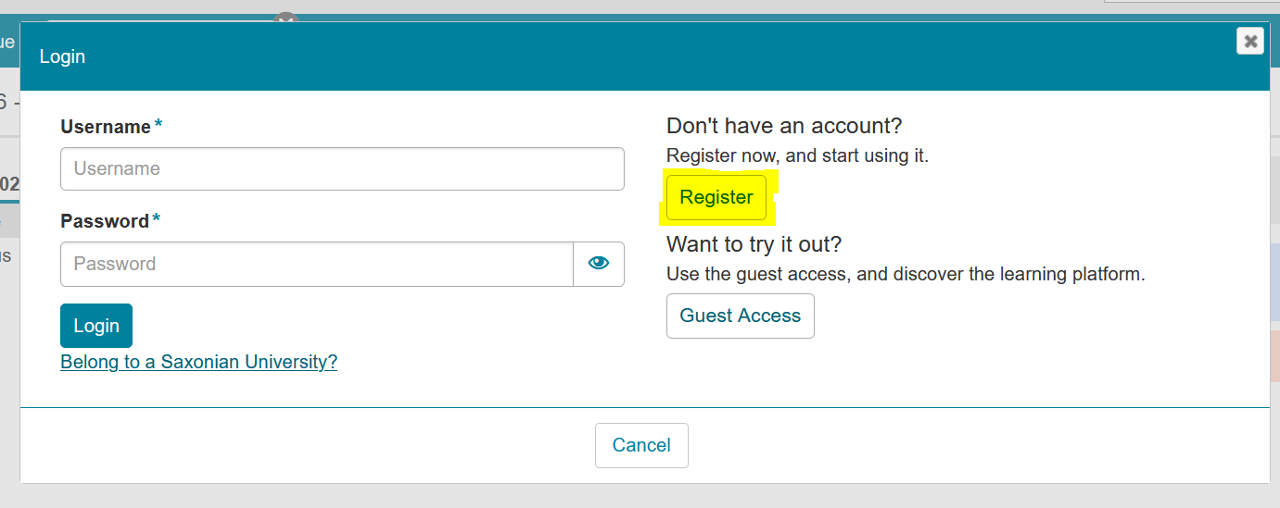
Task: Click the 'Register now, and start using it.' text
Action: click(x=797, y=156)
